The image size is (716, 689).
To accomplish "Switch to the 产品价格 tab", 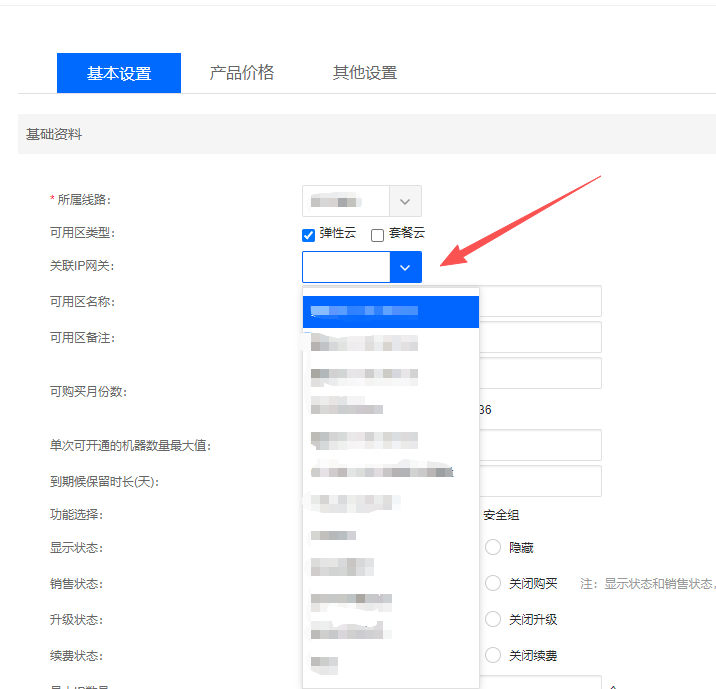I will tap(241, 73).
